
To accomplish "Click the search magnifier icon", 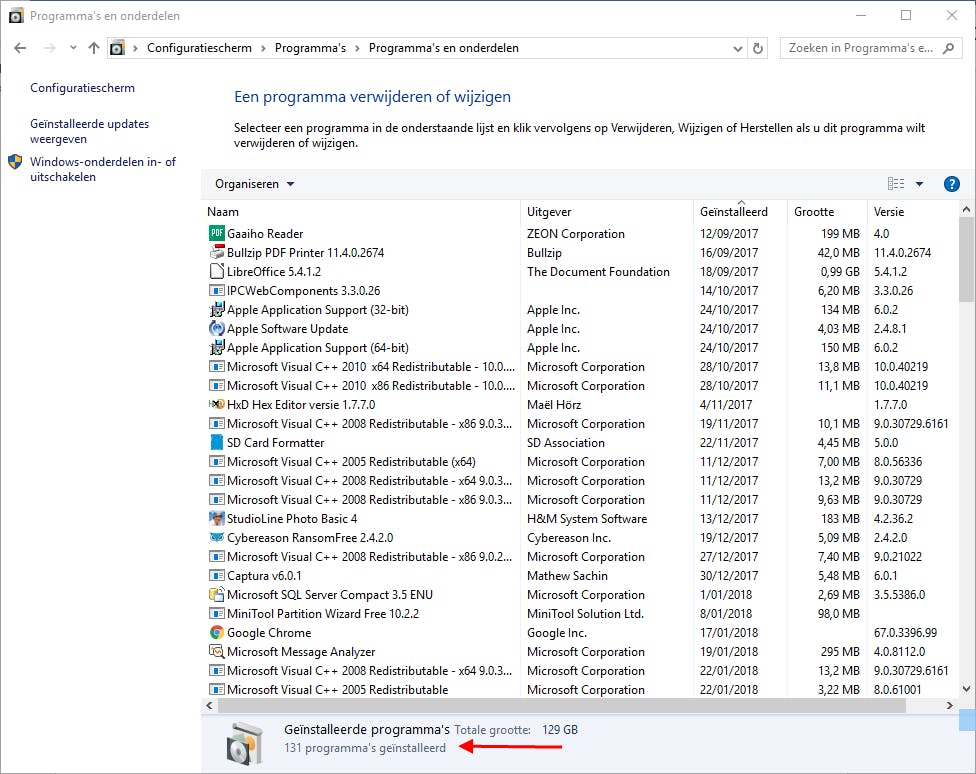I will point(949,48).
